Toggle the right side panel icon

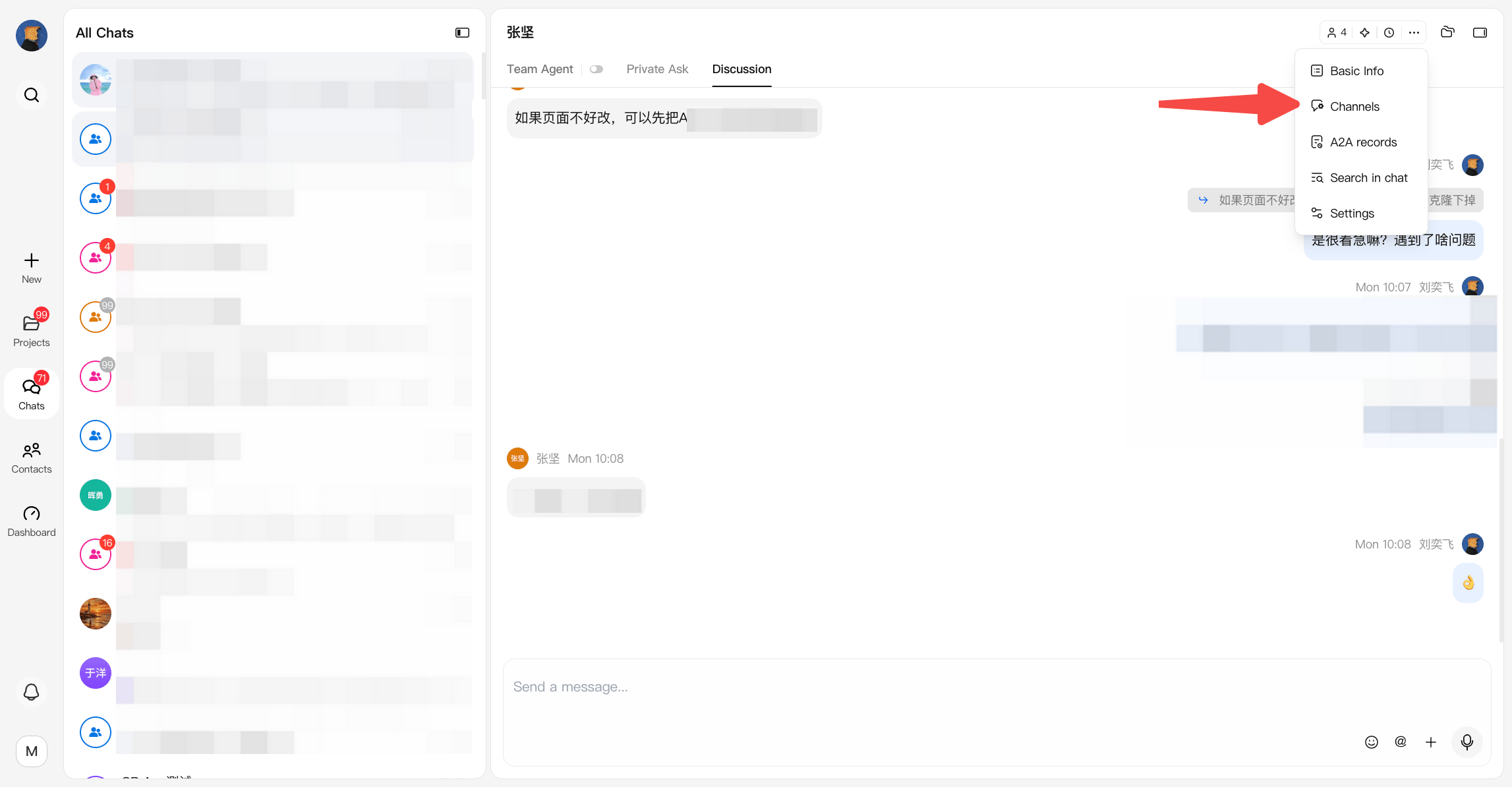point(1480,32)
